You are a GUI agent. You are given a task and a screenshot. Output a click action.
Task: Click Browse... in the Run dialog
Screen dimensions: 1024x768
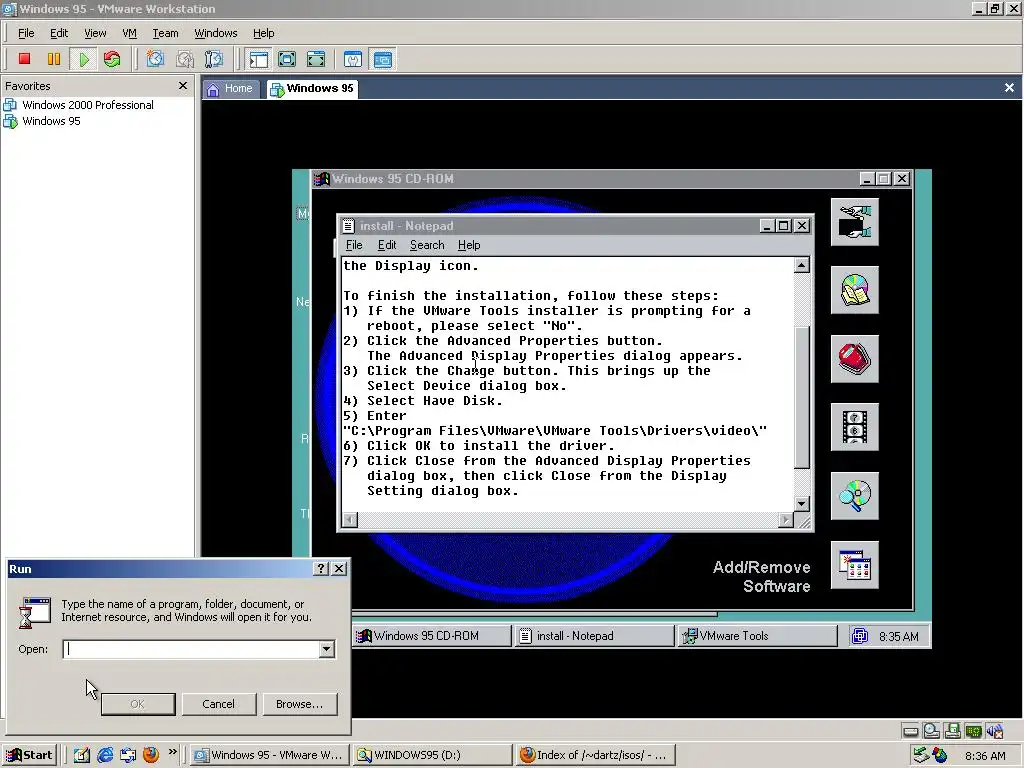coord(300,704)
